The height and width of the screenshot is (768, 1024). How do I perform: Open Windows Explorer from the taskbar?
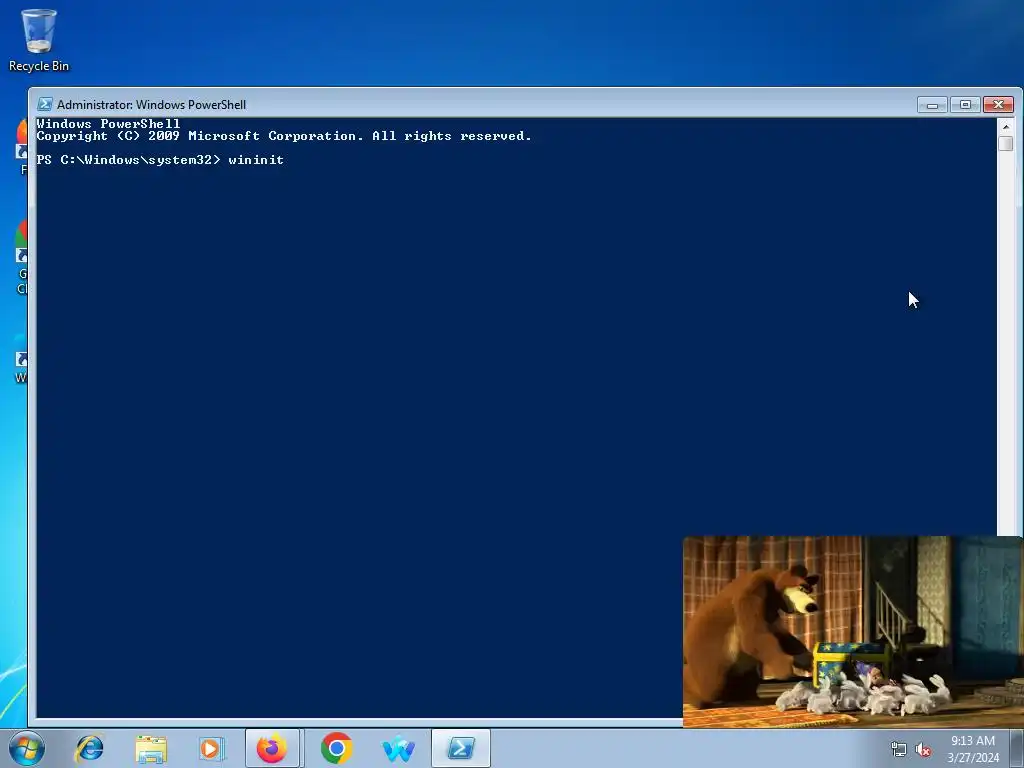pyautogui.click(x=151, y=748)
